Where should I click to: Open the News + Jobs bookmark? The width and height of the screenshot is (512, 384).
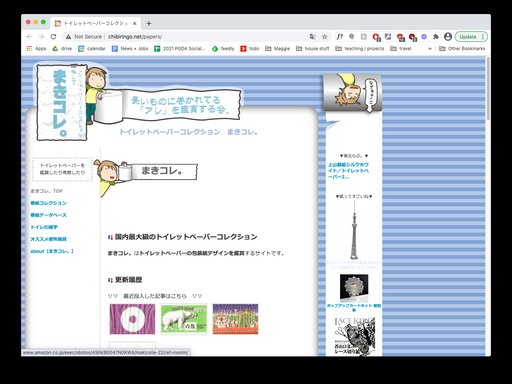130,49
